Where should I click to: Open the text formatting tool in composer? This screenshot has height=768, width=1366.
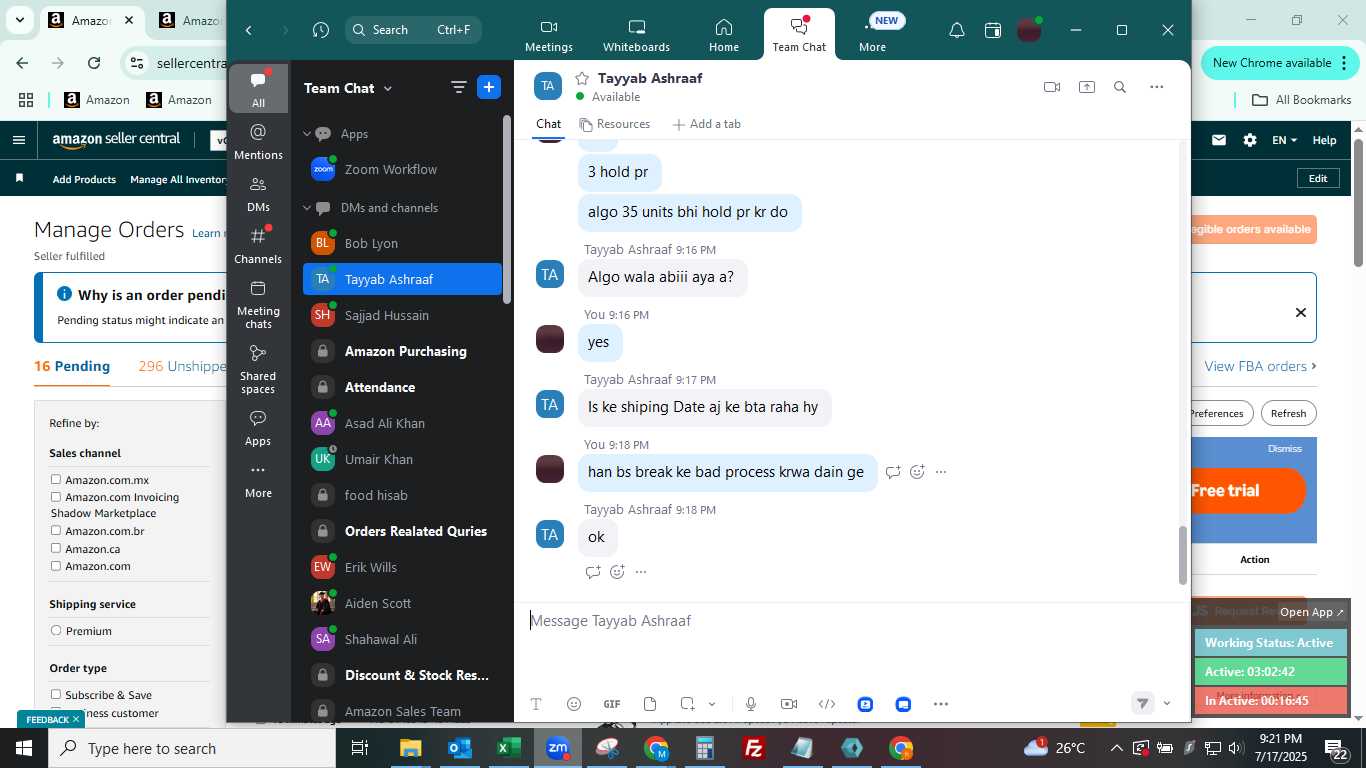tap(535, 704)
